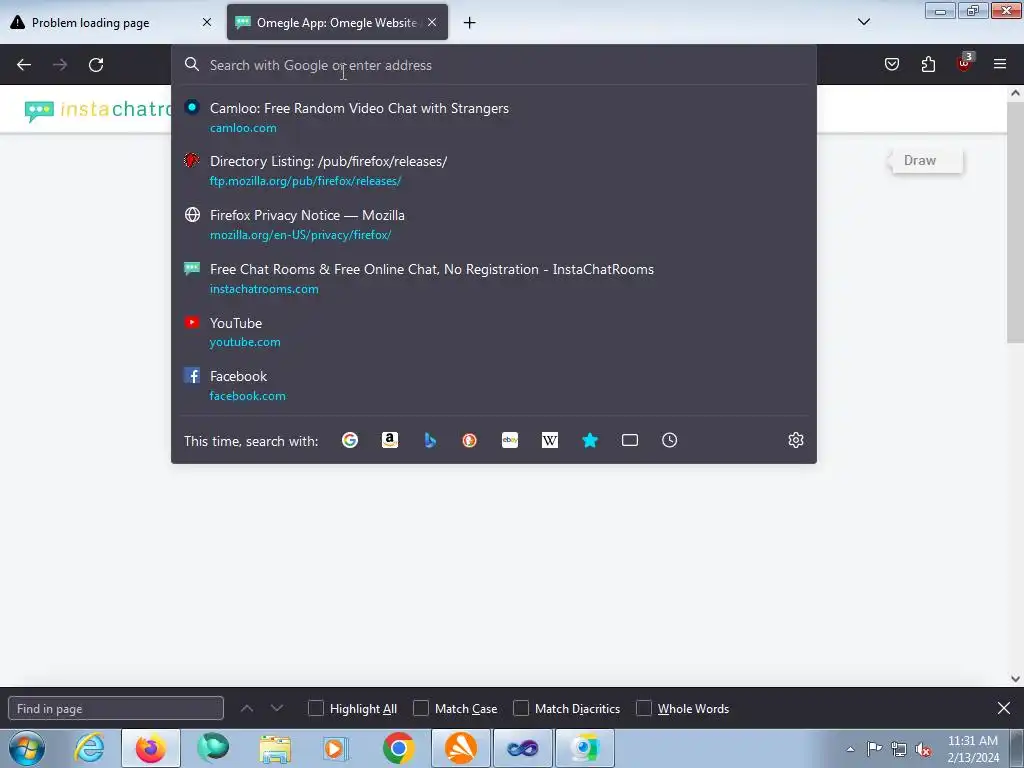Enable Highlight All checkbox
This screenshot has width=1024, height=768.
(315, 708)
